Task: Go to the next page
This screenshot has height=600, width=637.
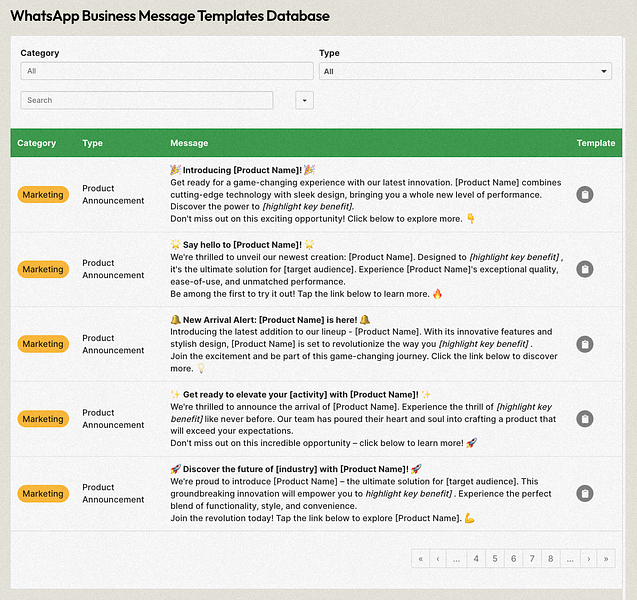Action: pyautogui.click(x=589, y=559)
